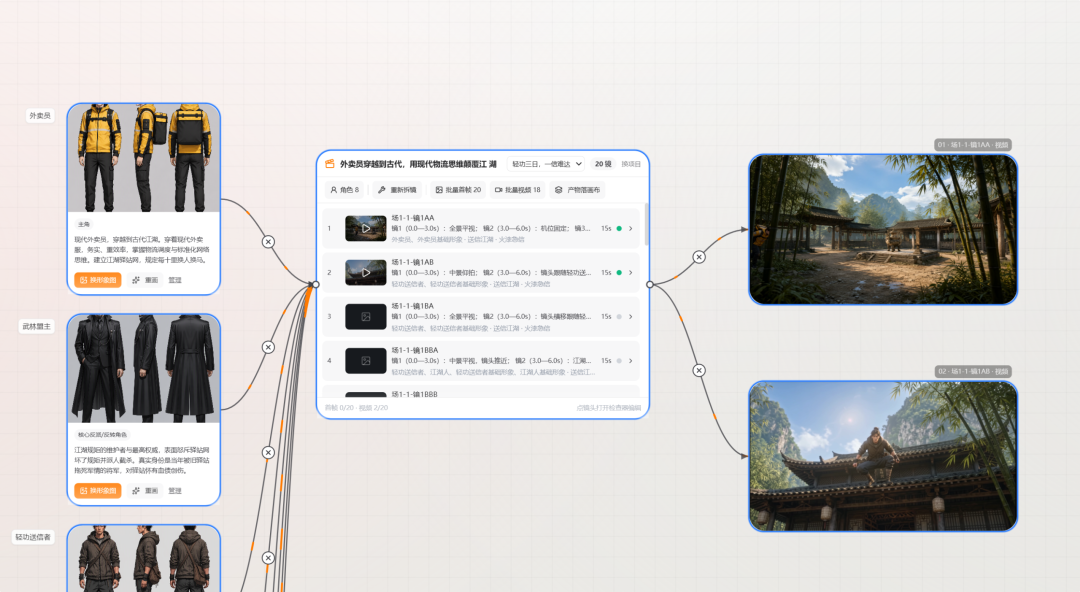Open the 产物画布 canvas tab
Viewport: 1080px width, 592px height.
577,190
